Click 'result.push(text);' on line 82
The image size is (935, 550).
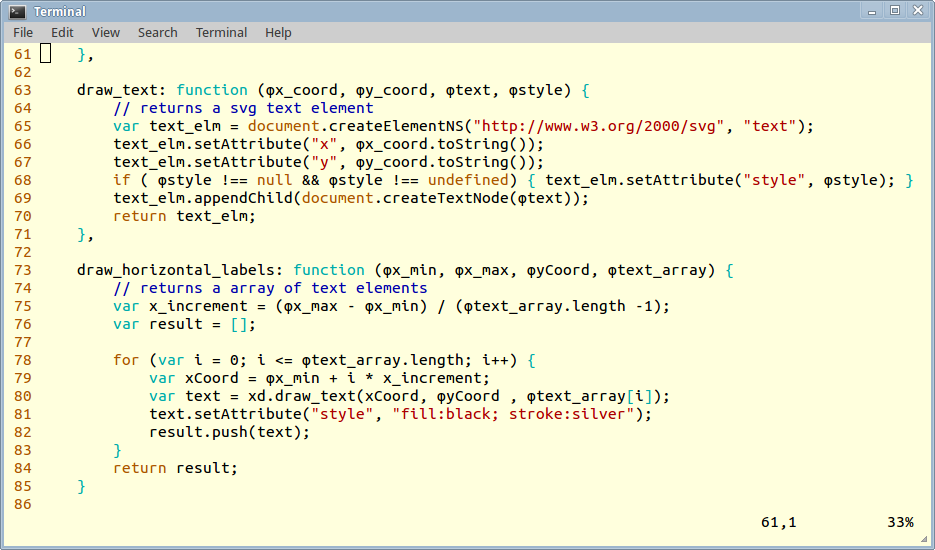coord(230,432)
